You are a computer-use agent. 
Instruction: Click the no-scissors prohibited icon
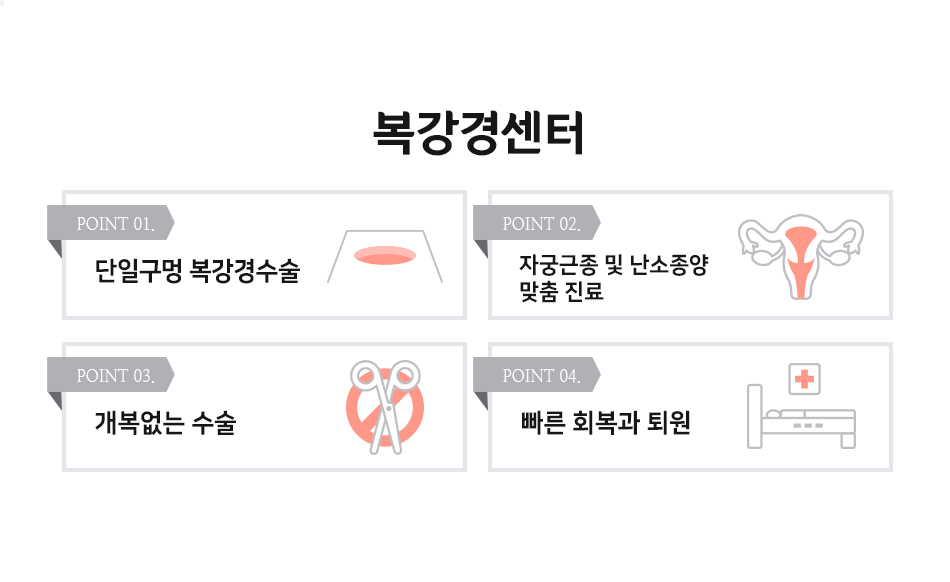[385, 407]
